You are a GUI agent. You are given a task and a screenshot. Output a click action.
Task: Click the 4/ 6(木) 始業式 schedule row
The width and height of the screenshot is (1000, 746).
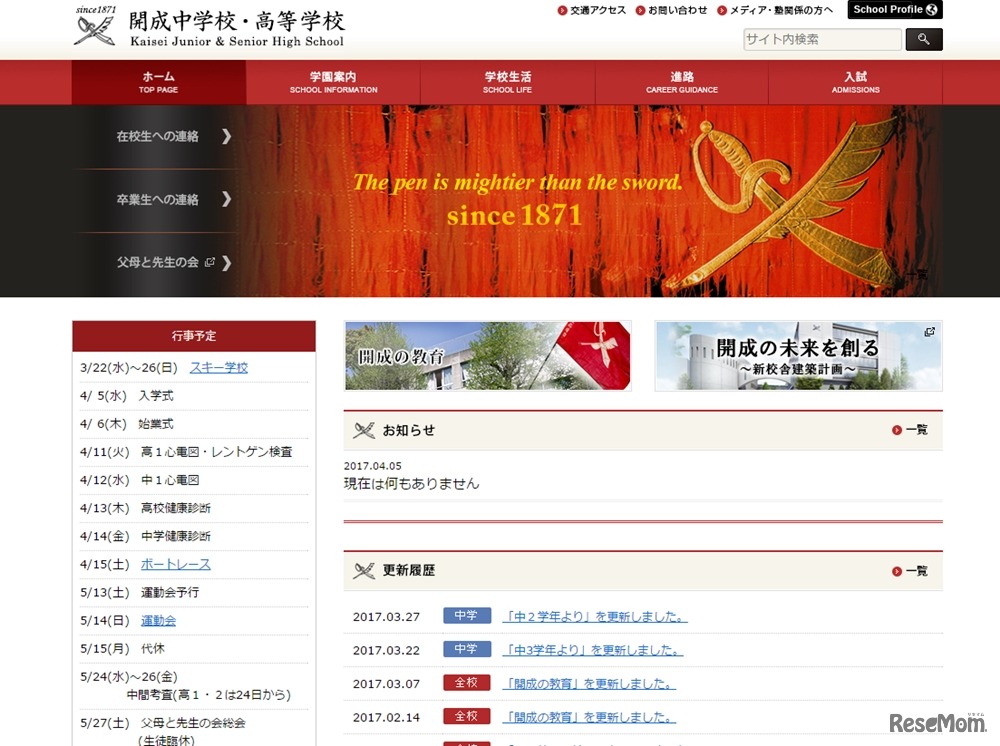click(194, 424)
